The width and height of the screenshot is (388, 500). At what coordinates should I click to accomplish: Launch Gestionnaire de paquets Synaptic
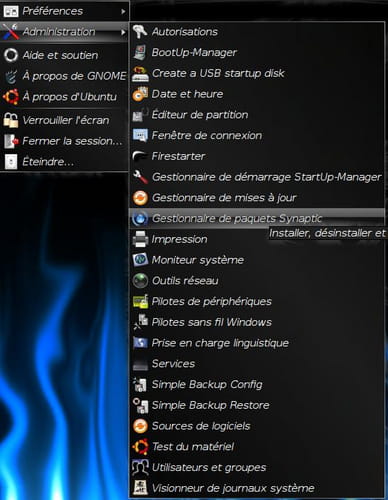pos(257,218)
